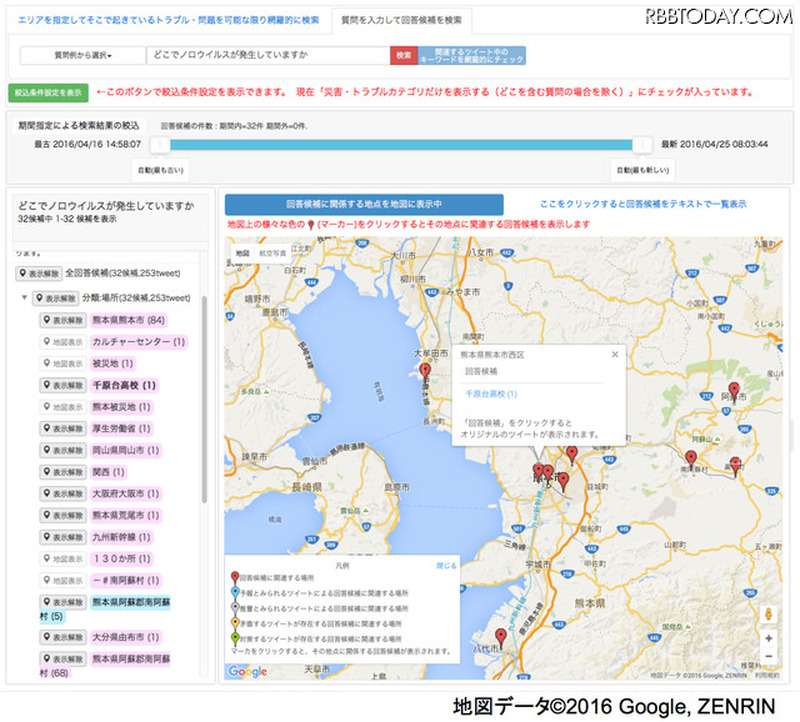Toggle 地図表示 for カルチャーセンター (1)

[62, 342]
